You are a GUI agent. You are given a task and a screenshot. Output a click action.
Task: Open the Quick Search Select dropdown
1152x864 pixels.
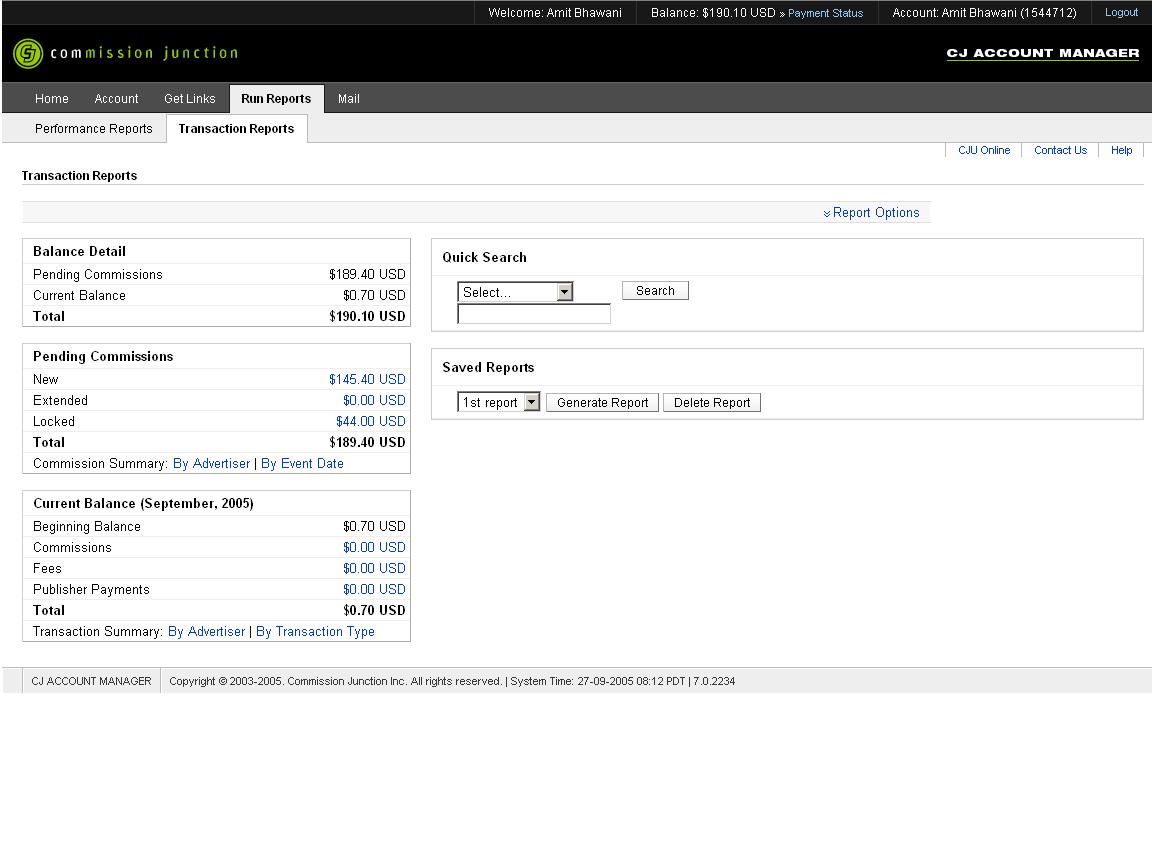[515, 292]
